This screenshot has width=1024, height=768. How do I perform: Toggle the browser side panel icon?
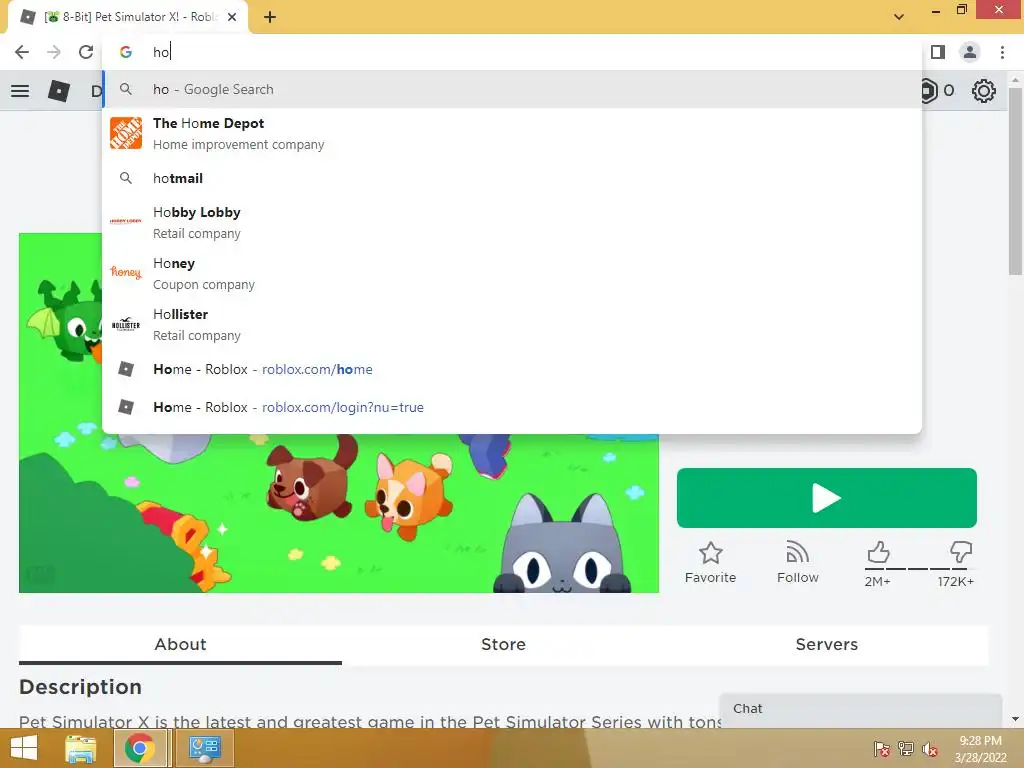coord(938,52)
